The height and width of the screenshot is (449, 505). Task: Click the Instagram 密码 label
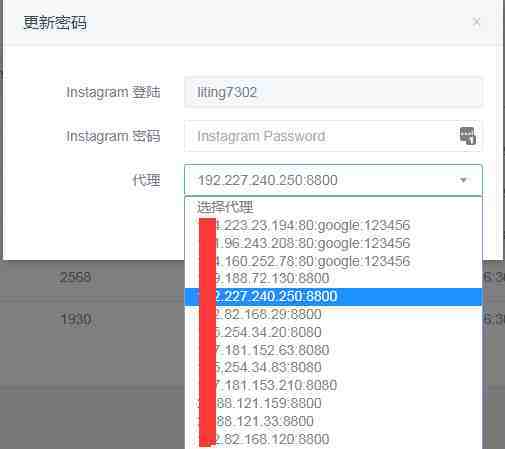pos(113,136)
